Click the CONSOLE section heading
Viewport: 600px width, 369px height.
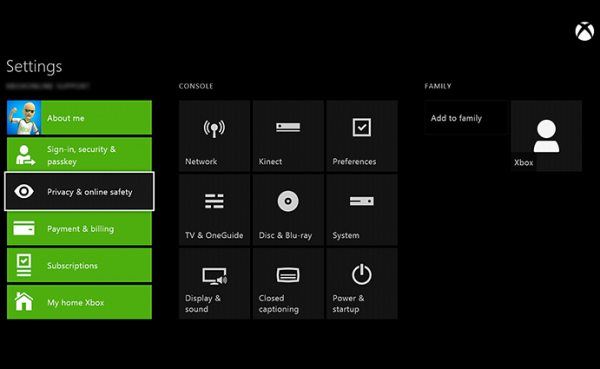coord(196,86)
